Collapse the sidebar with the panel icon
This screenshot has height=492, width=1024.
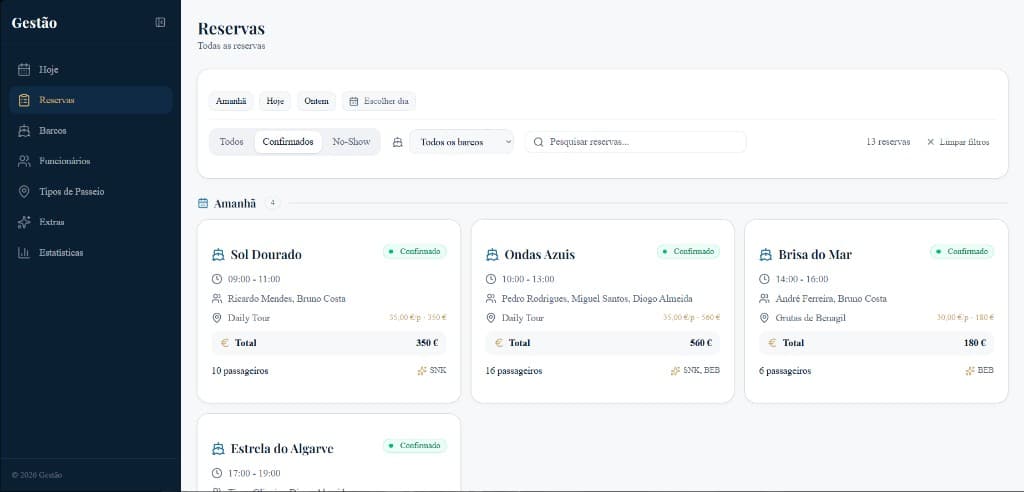pyautogui.click(x=160, y=22)
